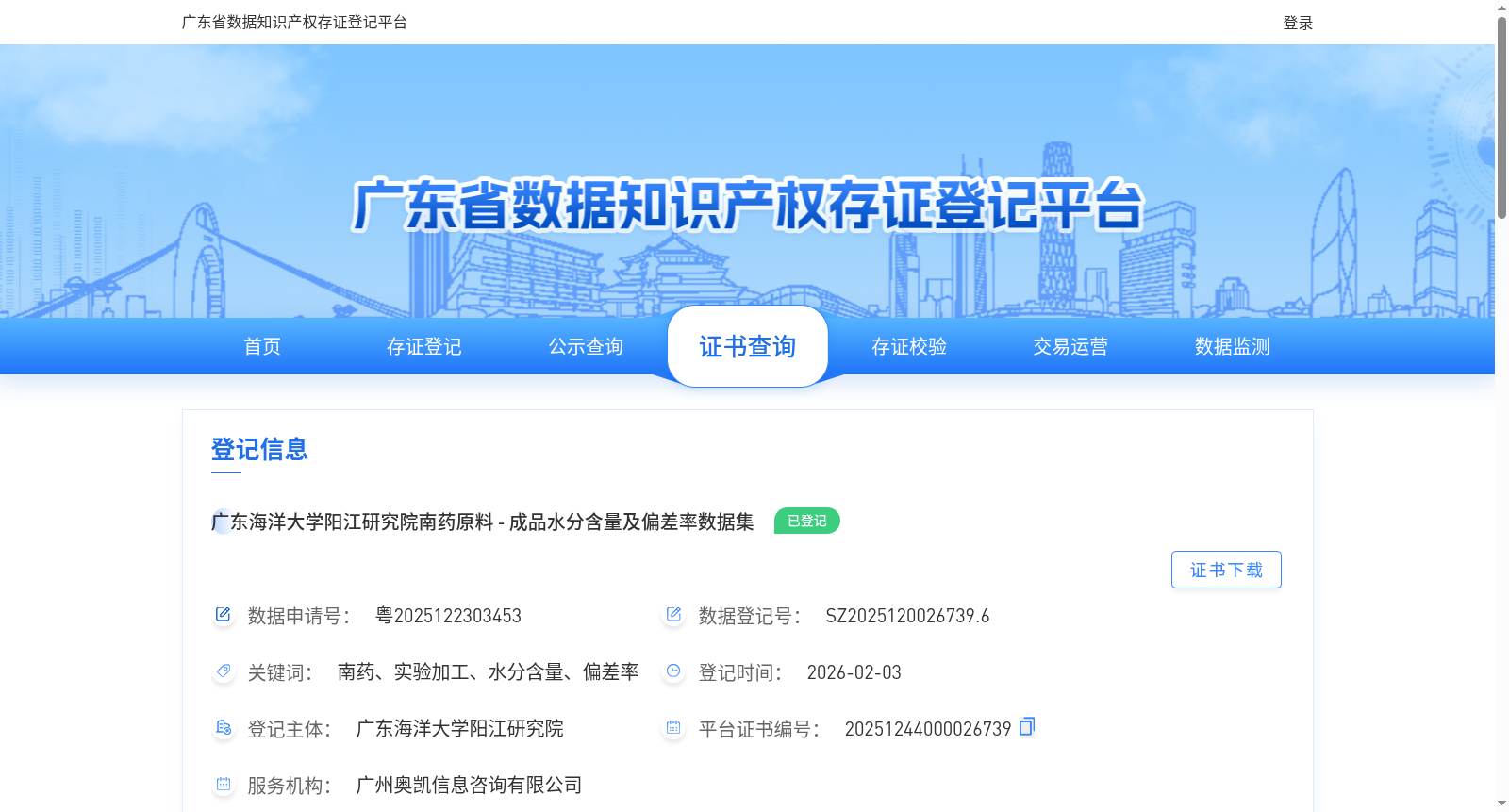The image size is (1509, 812).
Task: Click the entity icon beside 登记主体
Action: coord(223,728)
